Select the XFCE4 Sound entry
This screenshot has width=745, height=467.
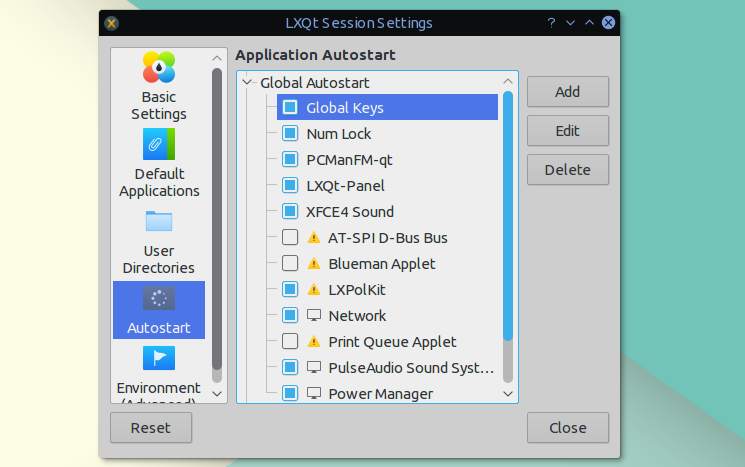(x=350, y=212)
